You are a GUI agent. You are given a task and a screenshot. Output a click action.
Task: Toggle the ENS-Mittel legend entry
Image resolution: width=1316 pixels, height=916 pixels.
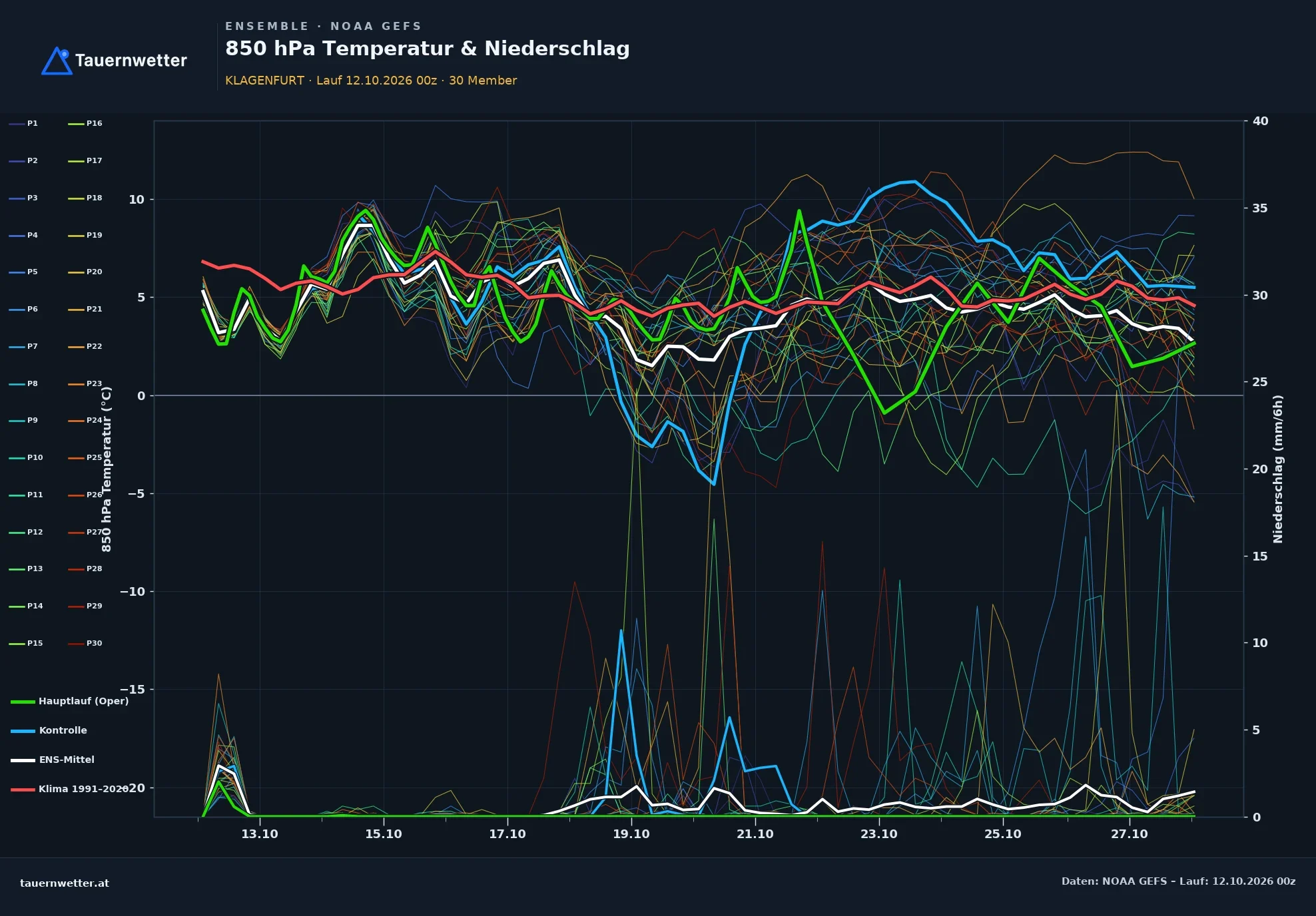click(x=53, y=760)
